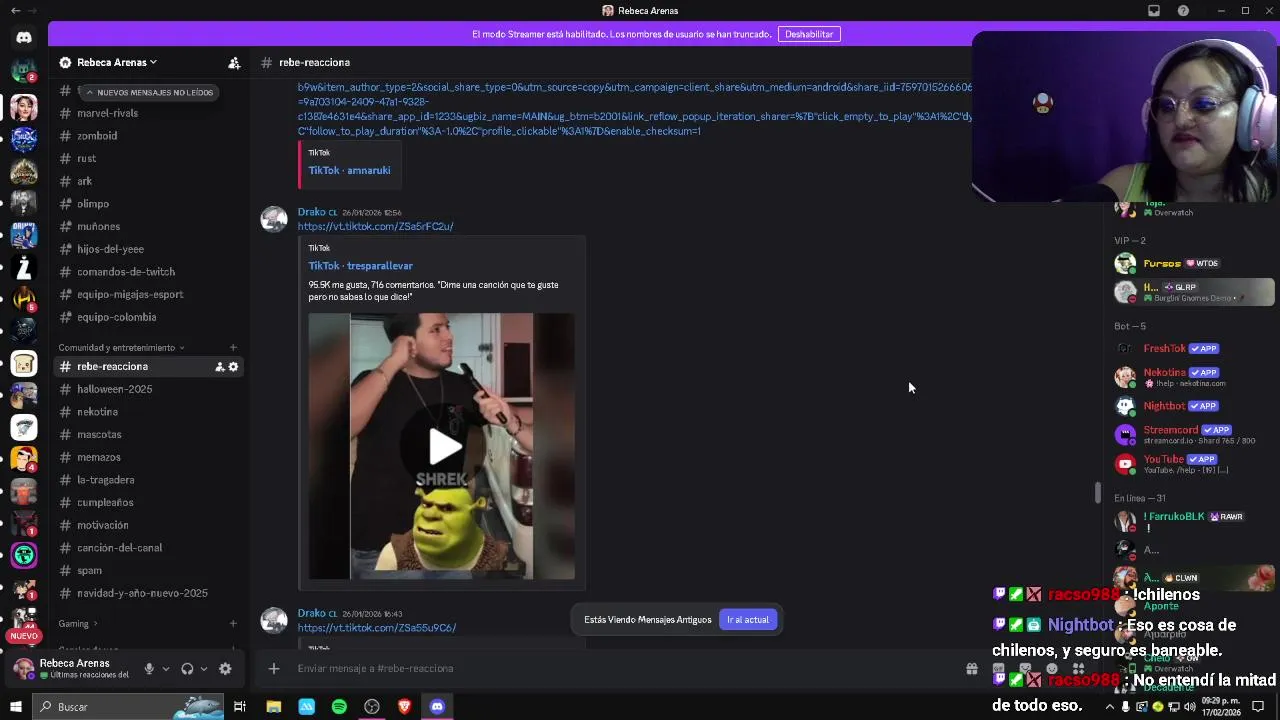Open the Windows notification center icon

point(1258,707)
